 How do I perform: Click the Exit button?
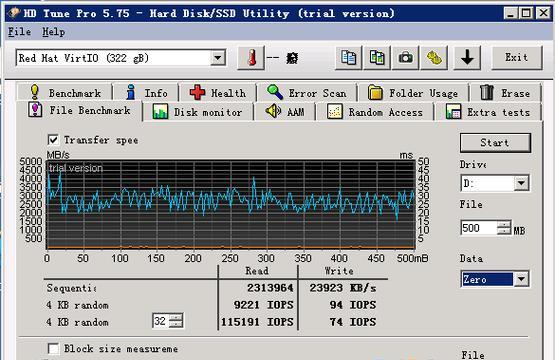(516, 58)
